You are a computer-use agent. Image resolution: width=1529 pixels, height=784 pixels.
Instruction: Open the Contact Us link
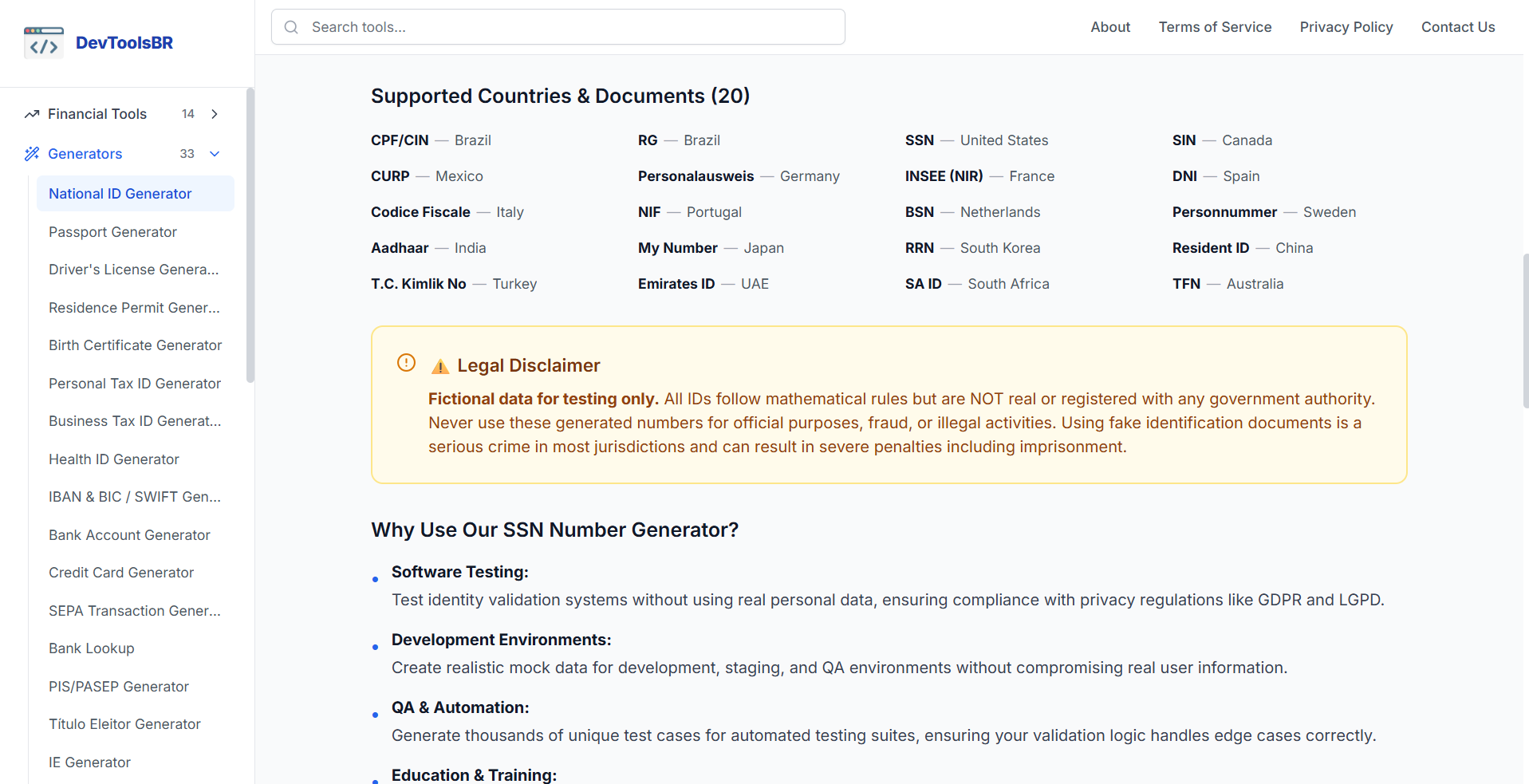(1458, 27)
